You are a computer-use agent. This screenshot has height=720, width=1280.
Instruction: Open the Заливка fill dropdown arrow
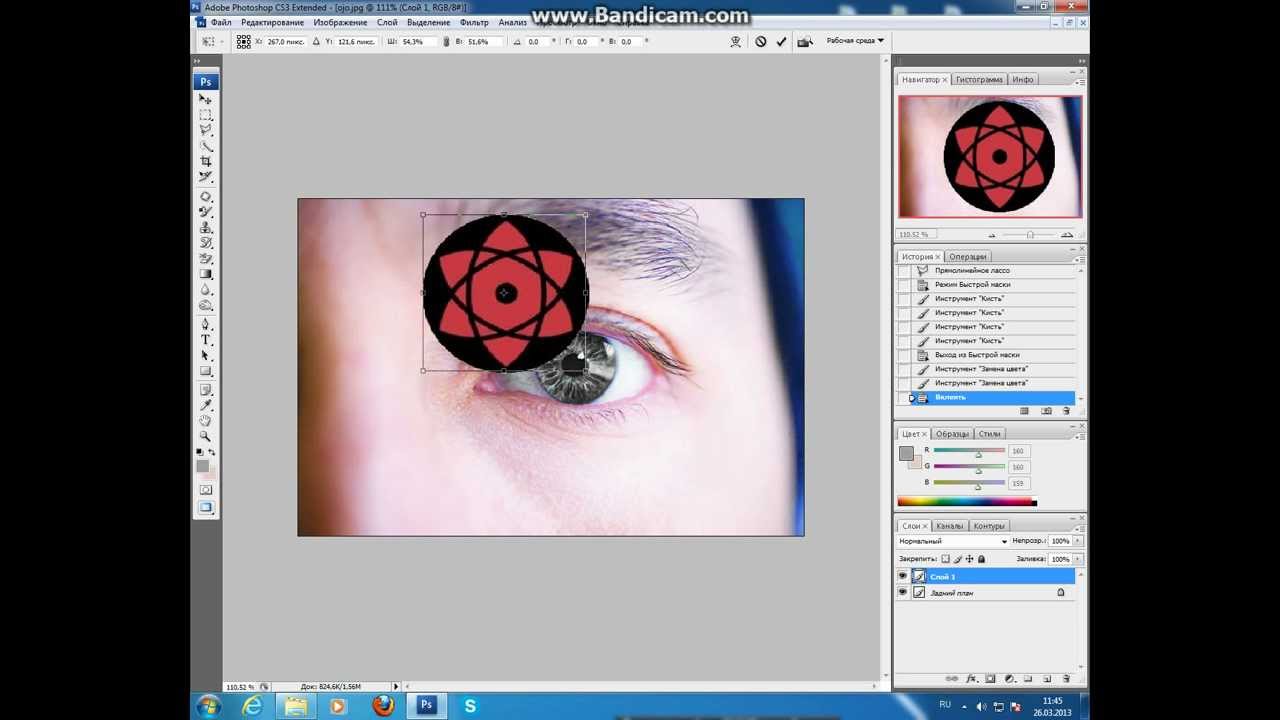pos(1078,559)
